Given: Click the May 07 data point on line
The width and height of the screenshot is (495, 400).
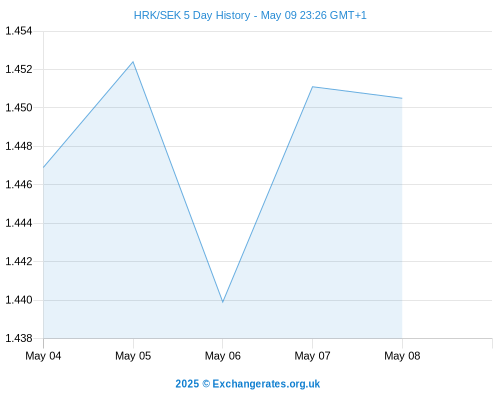Looking at the screenshot, I should click(312, 87).
